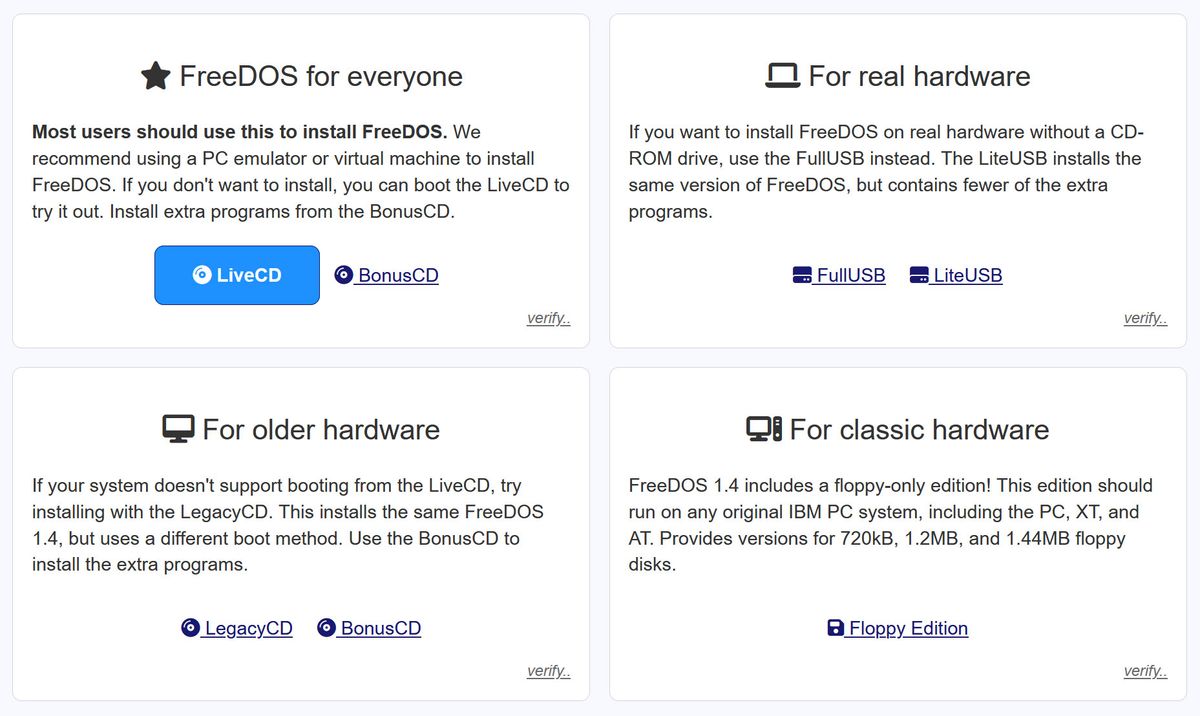1200x716 pixels.
Task: Download the LiveCD image
Action: click(237, 274)
